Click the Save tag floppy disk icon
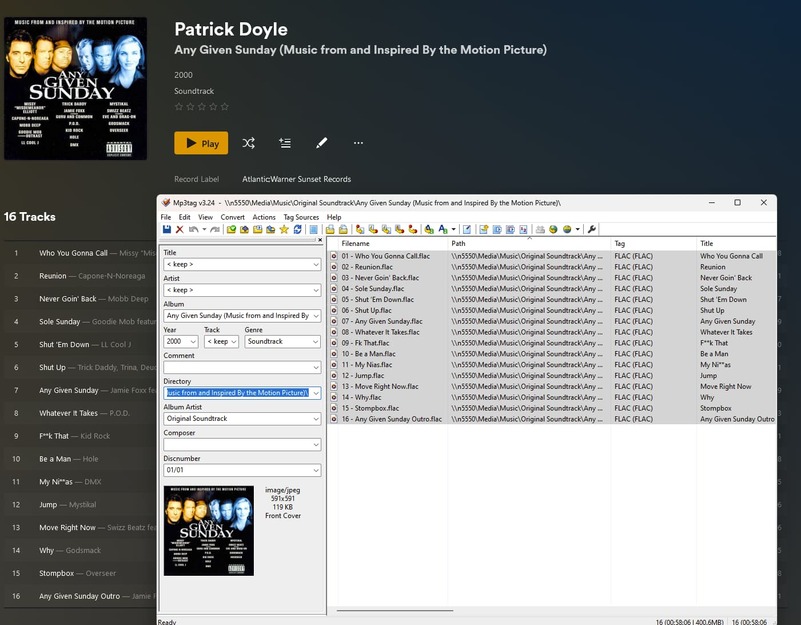Viewport: 801px width, 625px height. [x=167, y=230]
